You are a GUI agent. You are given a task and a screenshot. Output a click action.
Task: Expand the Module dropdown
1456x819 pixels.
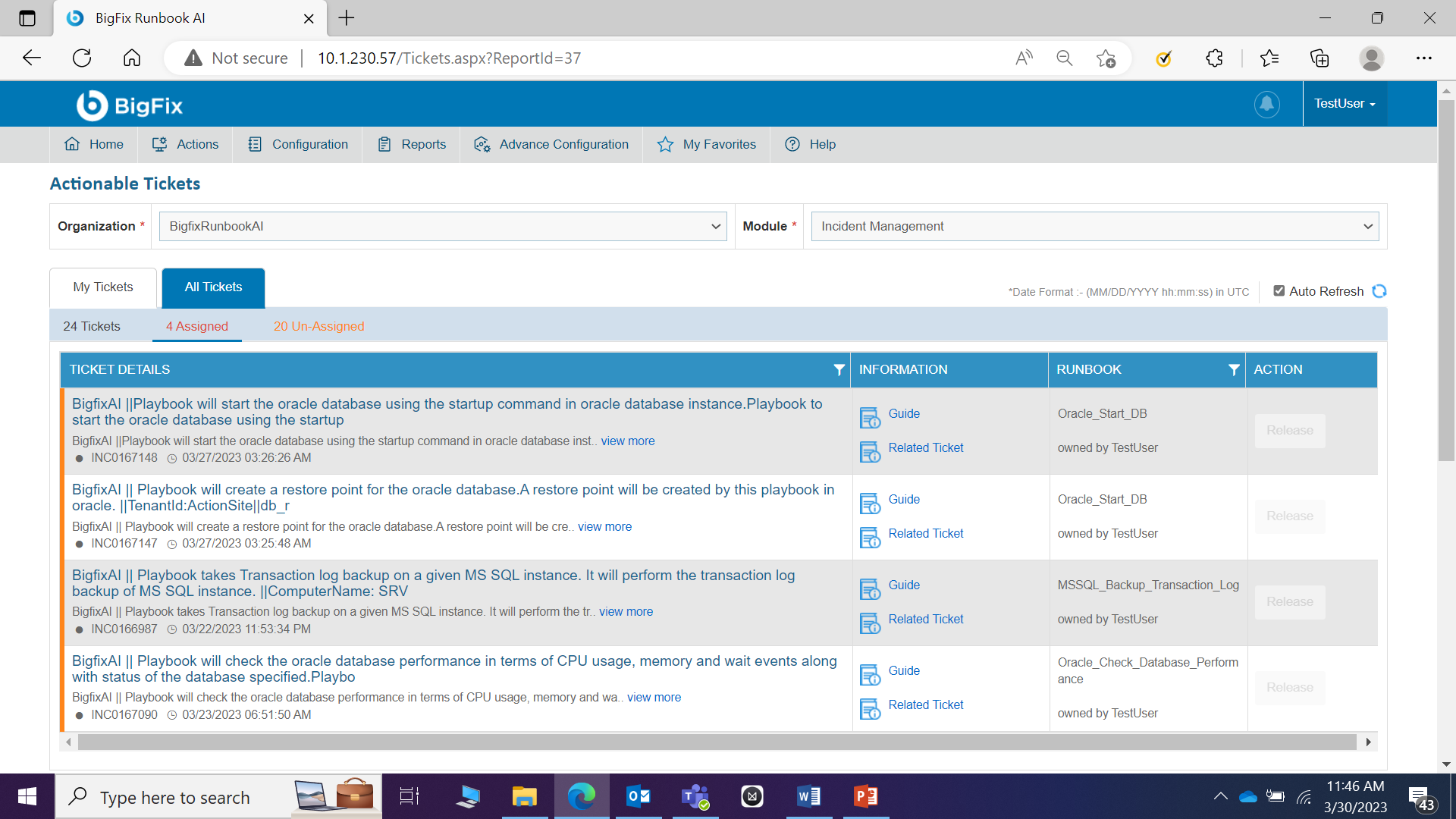click(1094, 226)
